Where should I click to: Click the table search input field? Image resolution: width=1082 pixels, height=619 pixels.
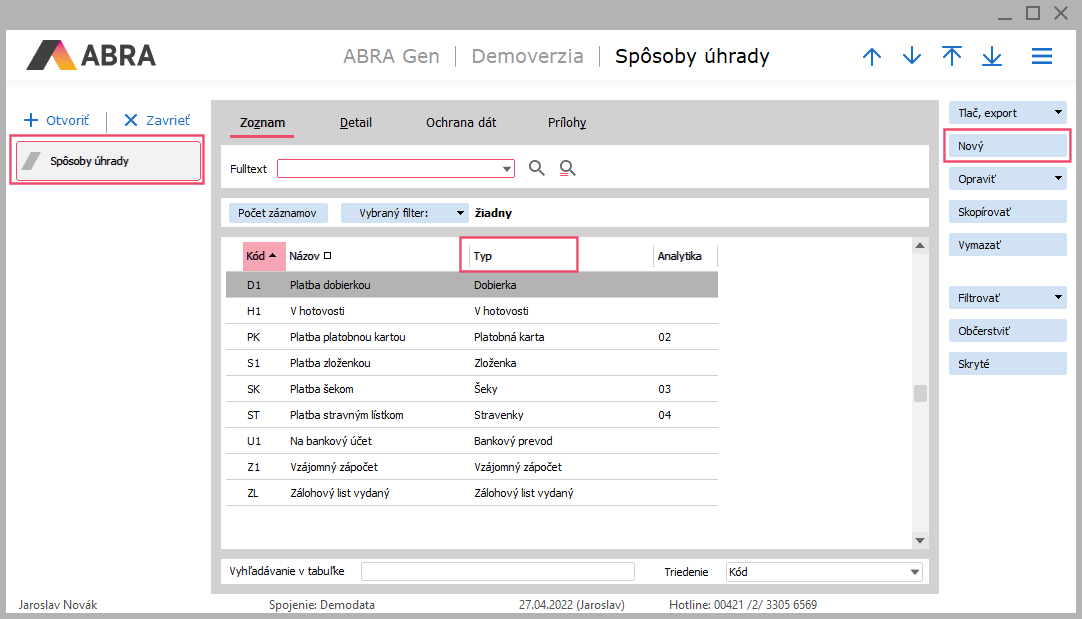[x=497, y=572]
